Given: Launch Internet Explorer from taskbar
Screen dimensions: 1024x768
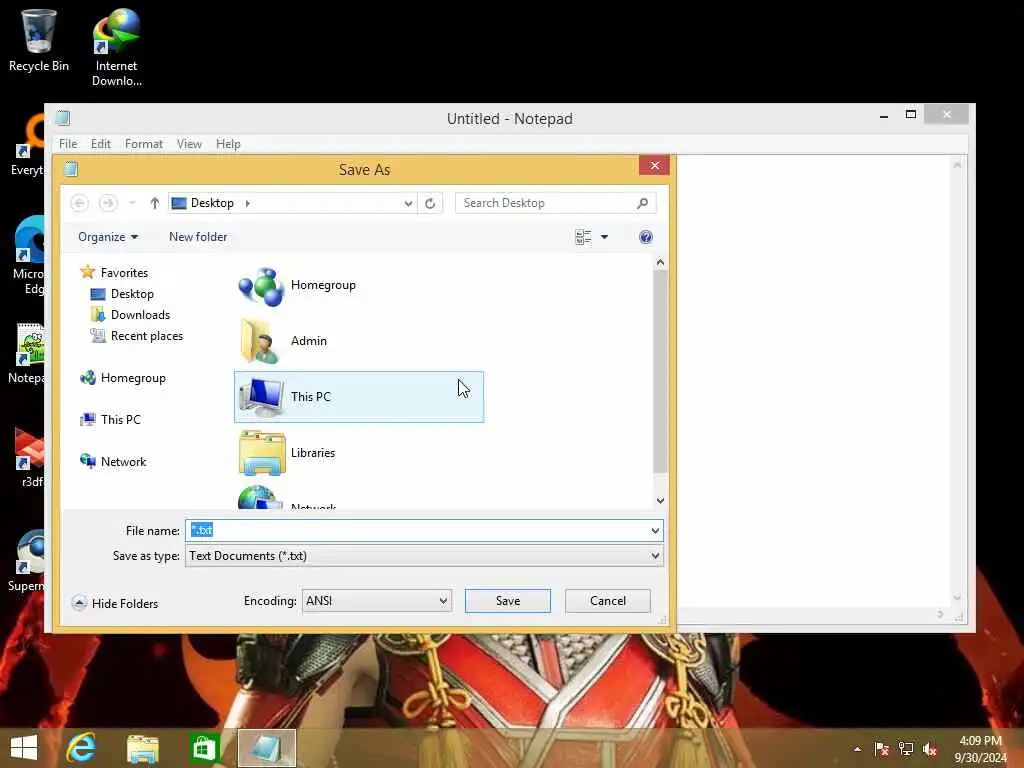Looking at the screenshot, I should (81, 748).
